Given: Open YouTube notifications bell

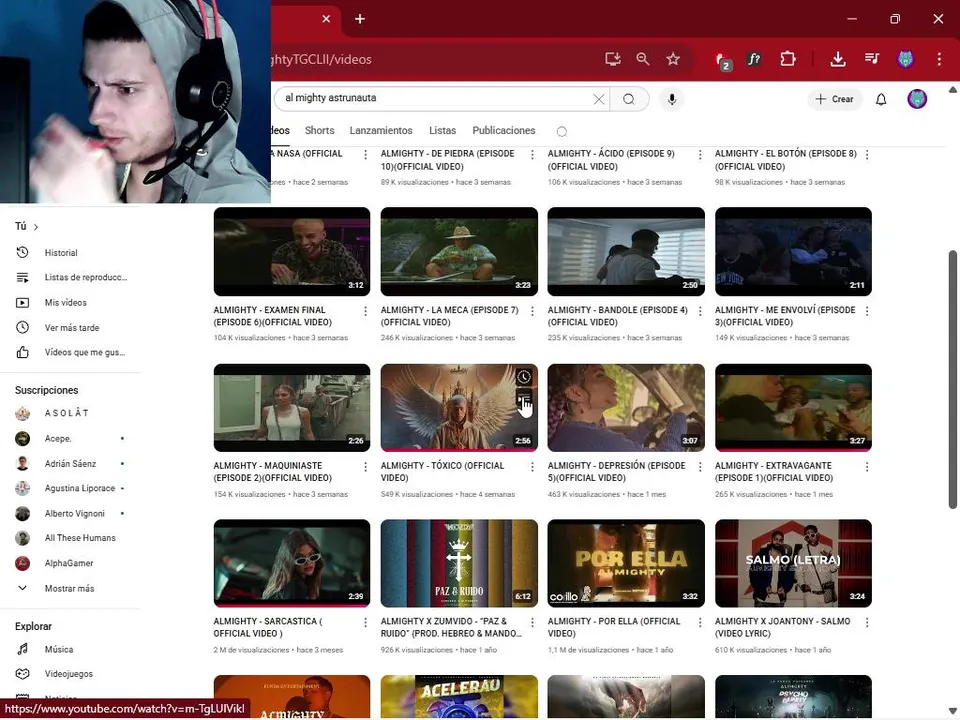Looking at the screenshot, I should tap(881, 99).
